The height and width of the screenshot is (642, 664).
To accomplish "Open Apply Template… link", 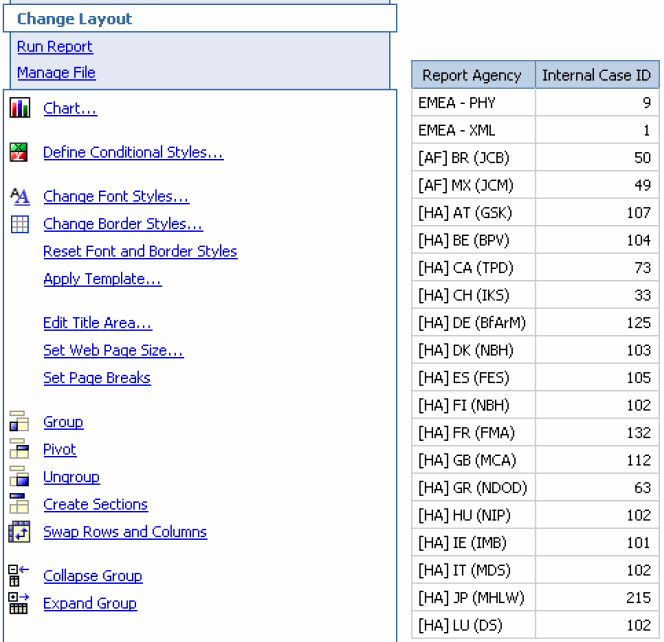I will click(102, 279).
